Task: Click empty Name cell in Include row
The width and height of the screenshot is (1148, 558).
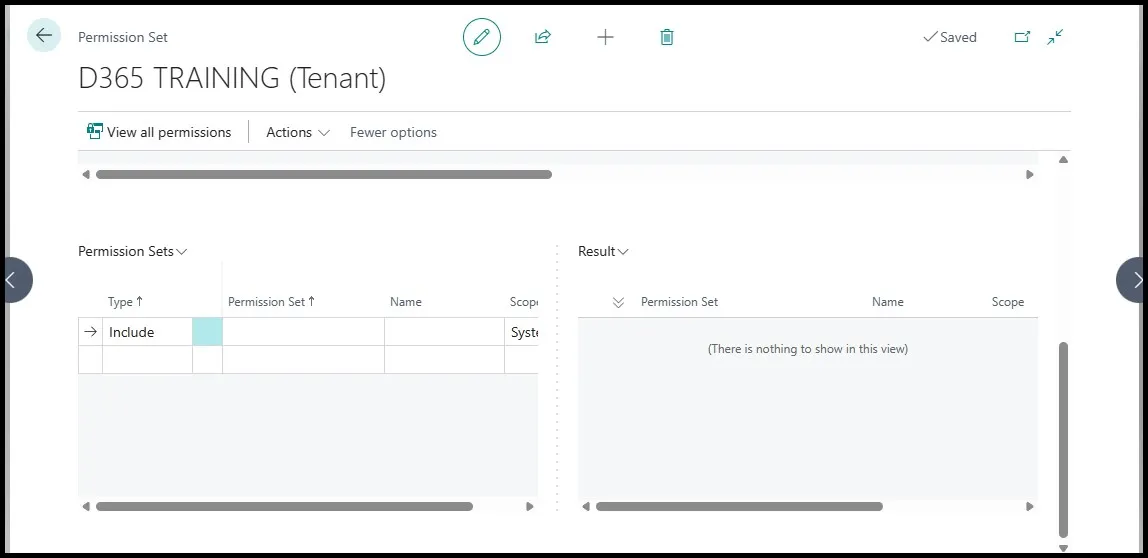Action: pyautogui.click(x=444, y=332)
